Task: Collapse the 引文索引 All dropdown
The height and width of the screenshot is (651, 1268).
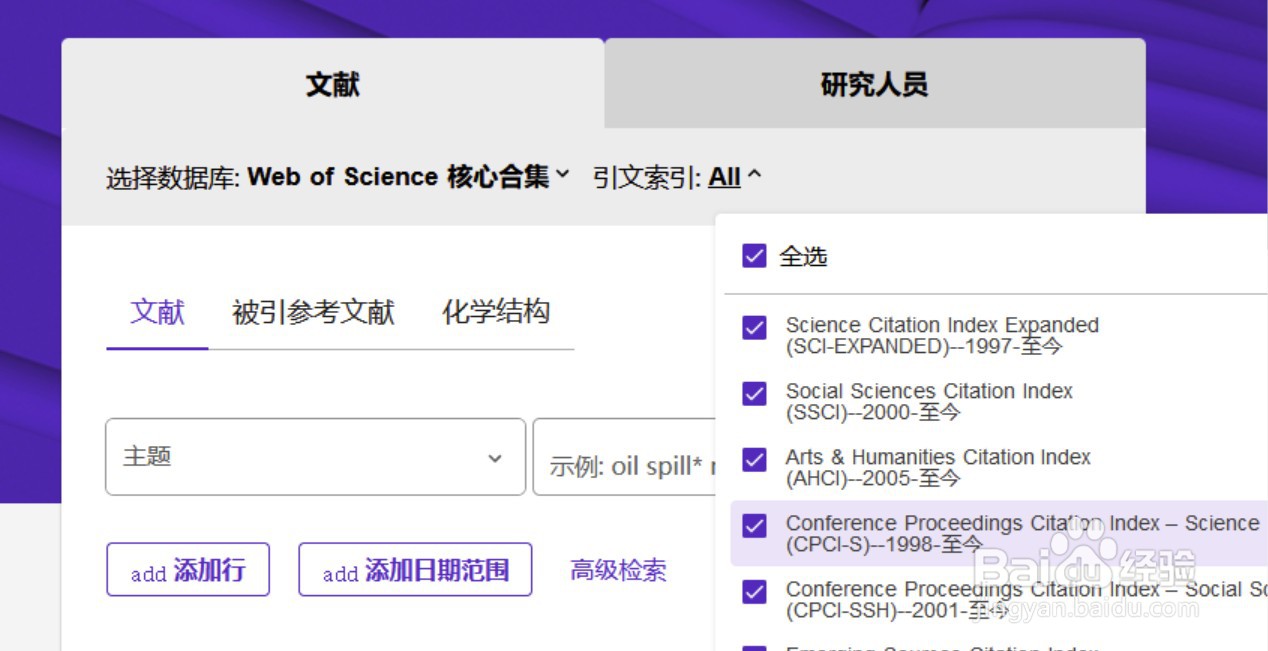Action: coord(734,178)
